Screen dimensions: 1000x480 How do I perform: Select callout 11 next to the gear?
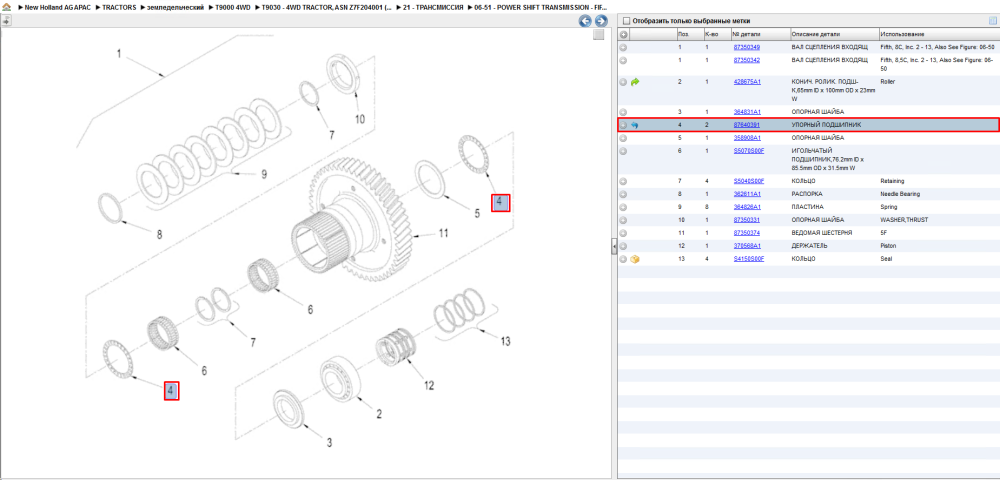coord(443,233)
